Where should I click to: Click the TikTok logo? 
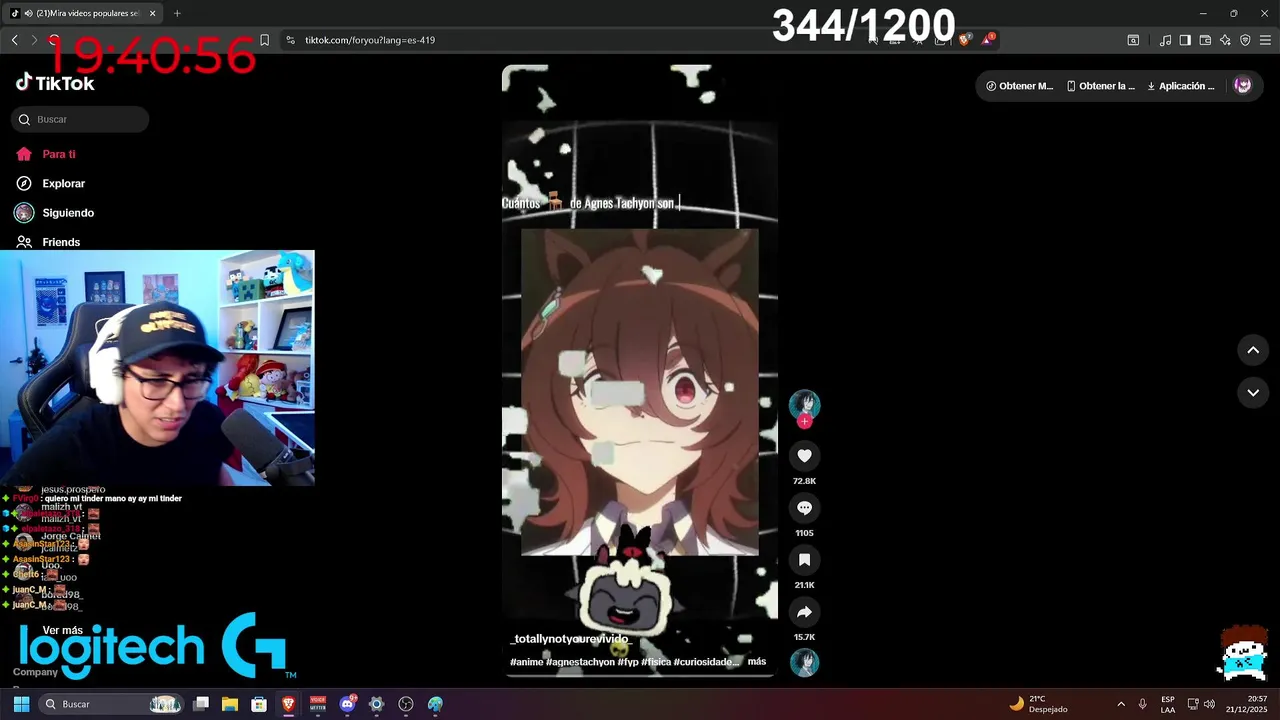point(55,83)
